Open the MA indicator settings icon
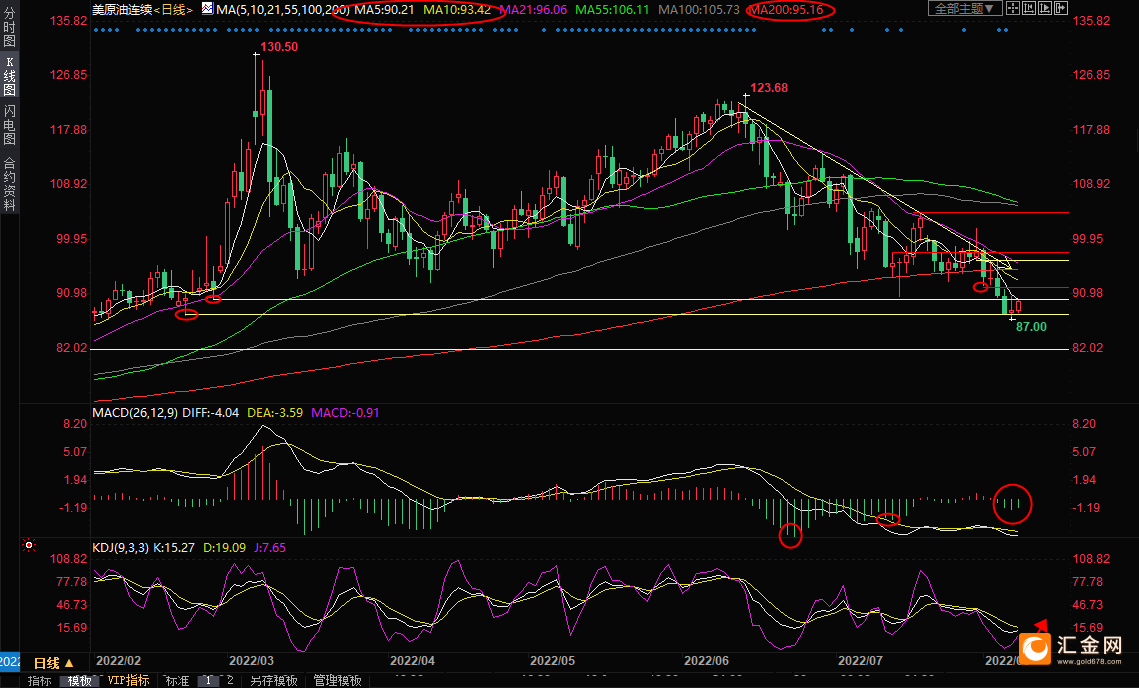 click(x=207, y=9)
